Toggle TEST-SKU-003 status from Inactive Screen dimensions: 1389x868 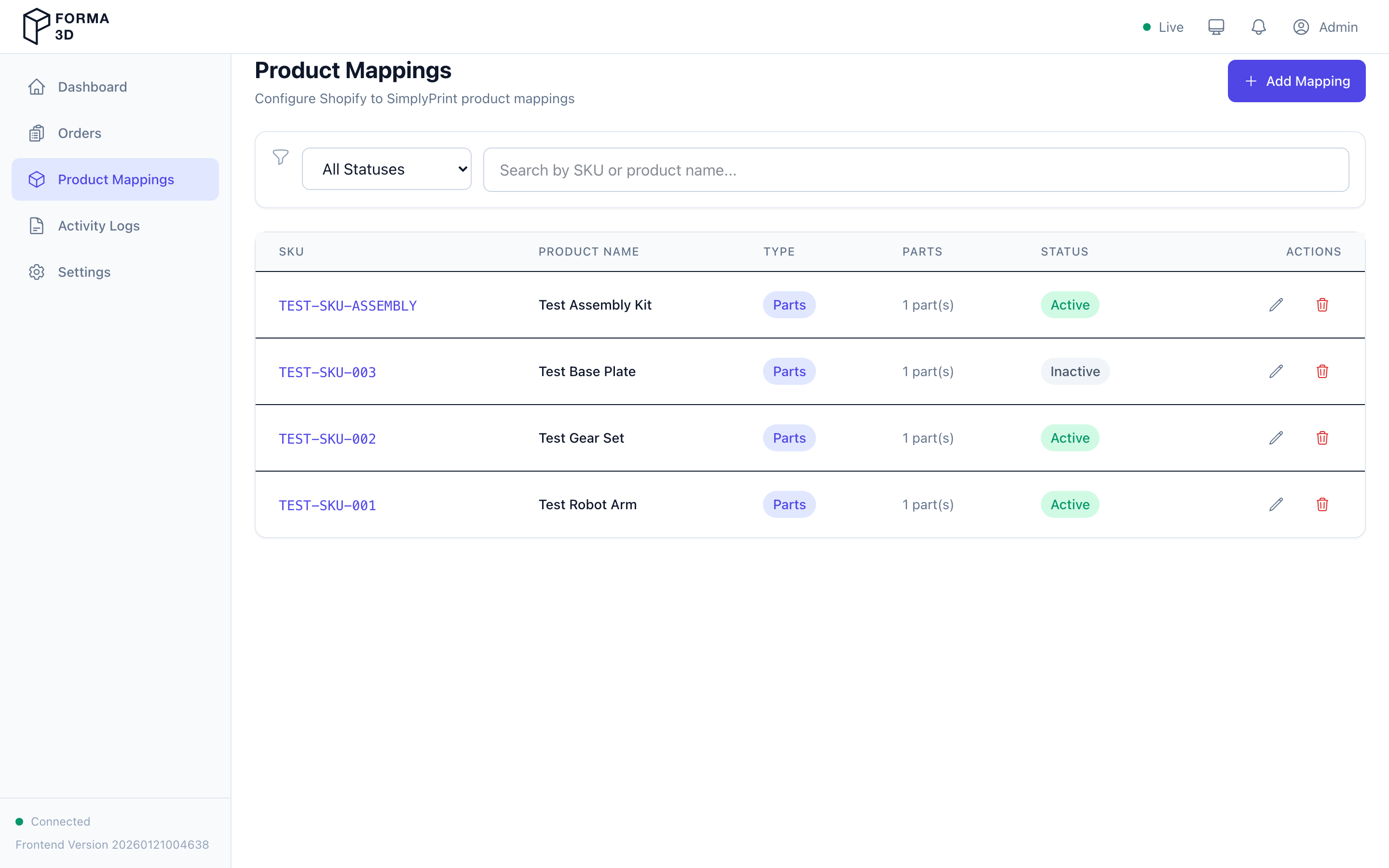[1074, 371]
